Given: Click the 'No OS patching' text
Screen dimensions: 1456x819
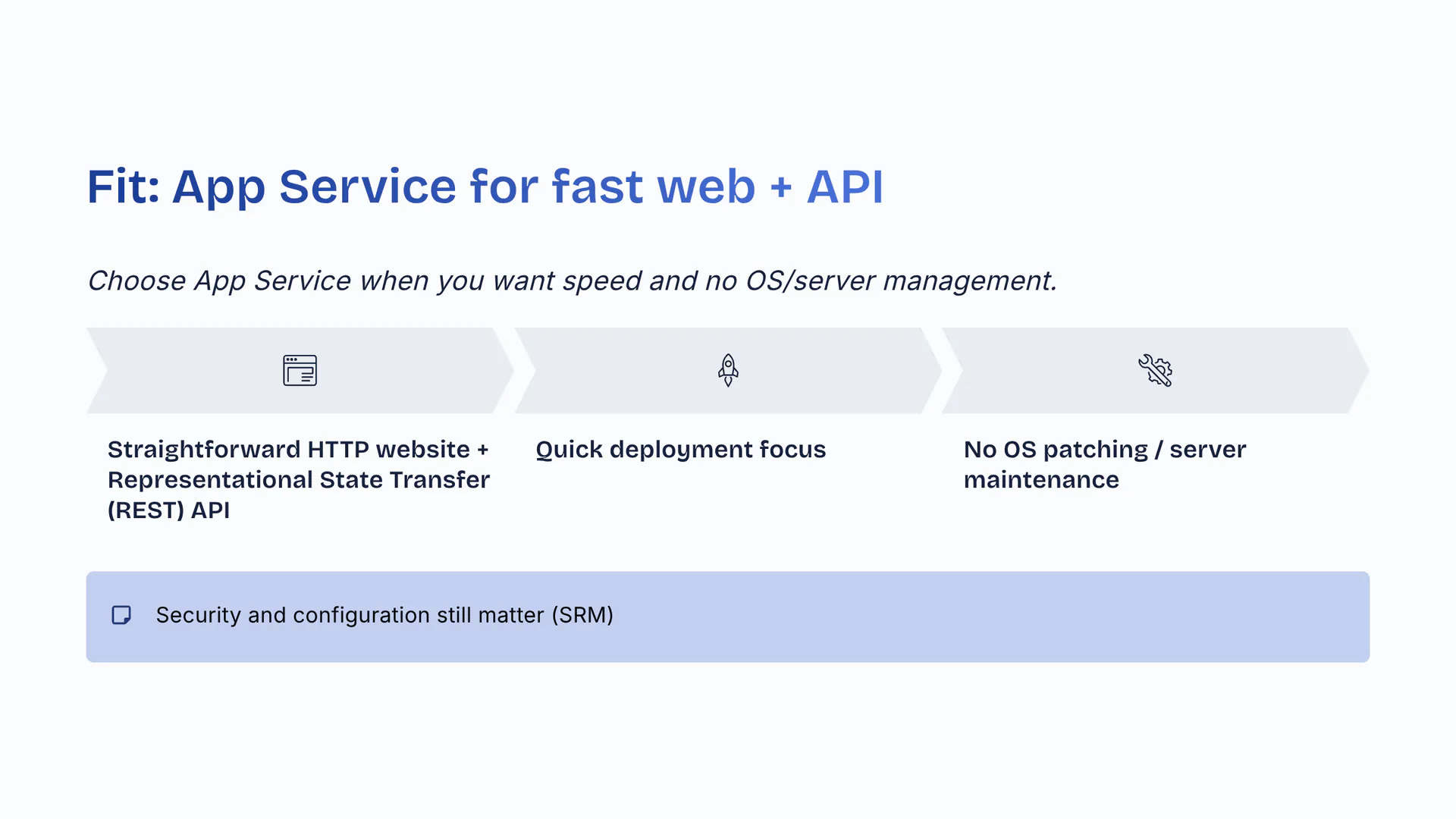Looking at the screenshot, I should 1056,450.
